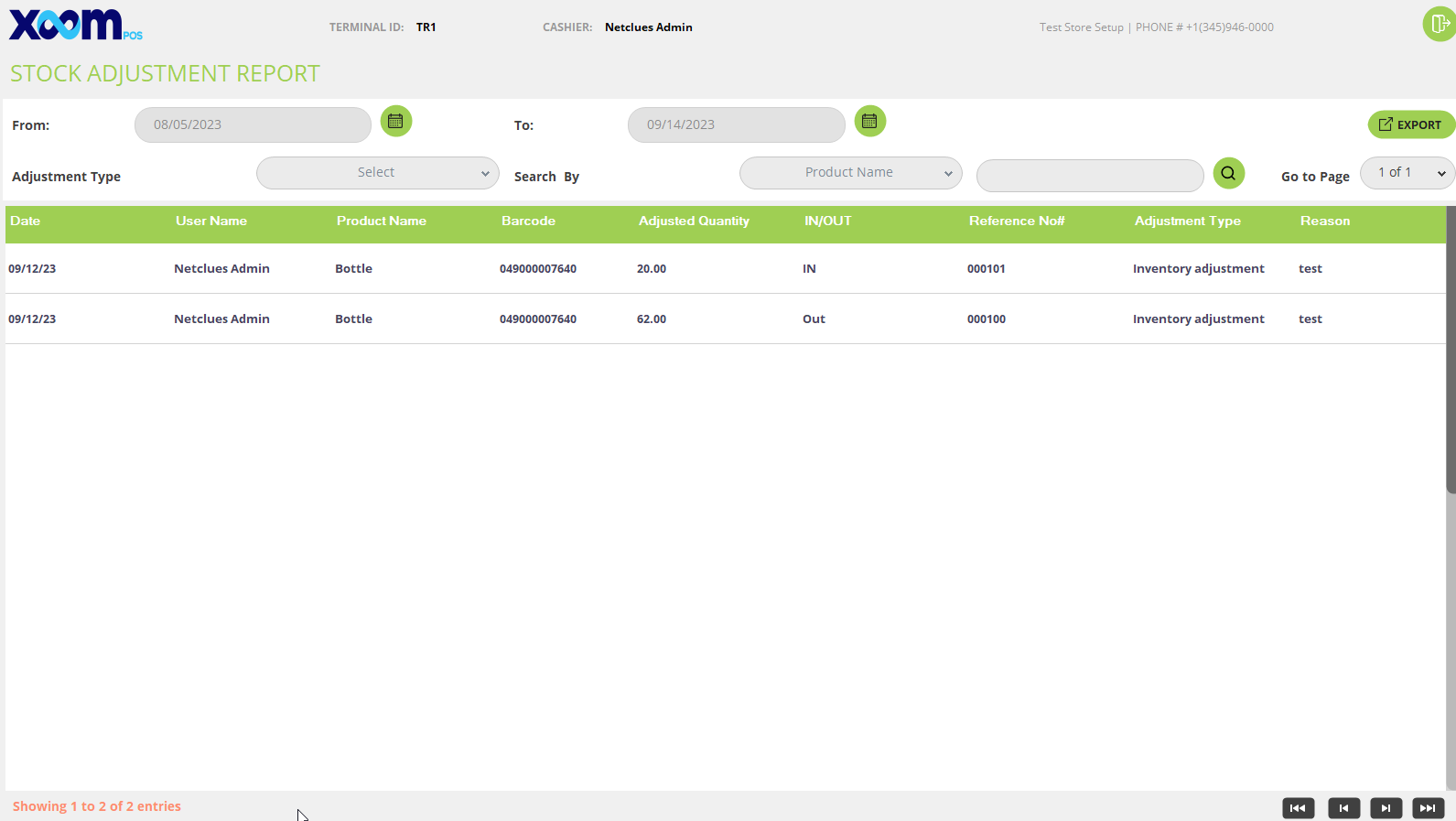Open the To date calendar picker

(870, 121)
